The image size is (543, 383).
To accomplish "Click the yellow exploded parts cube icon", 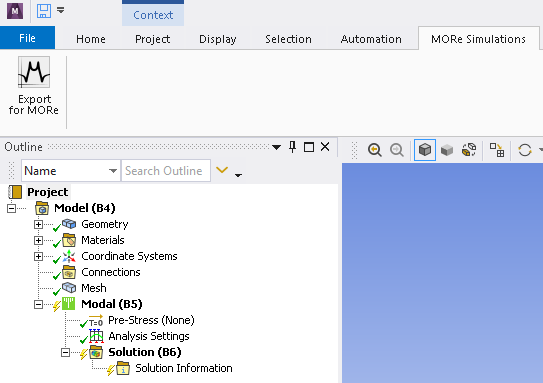I will (469, 150).
